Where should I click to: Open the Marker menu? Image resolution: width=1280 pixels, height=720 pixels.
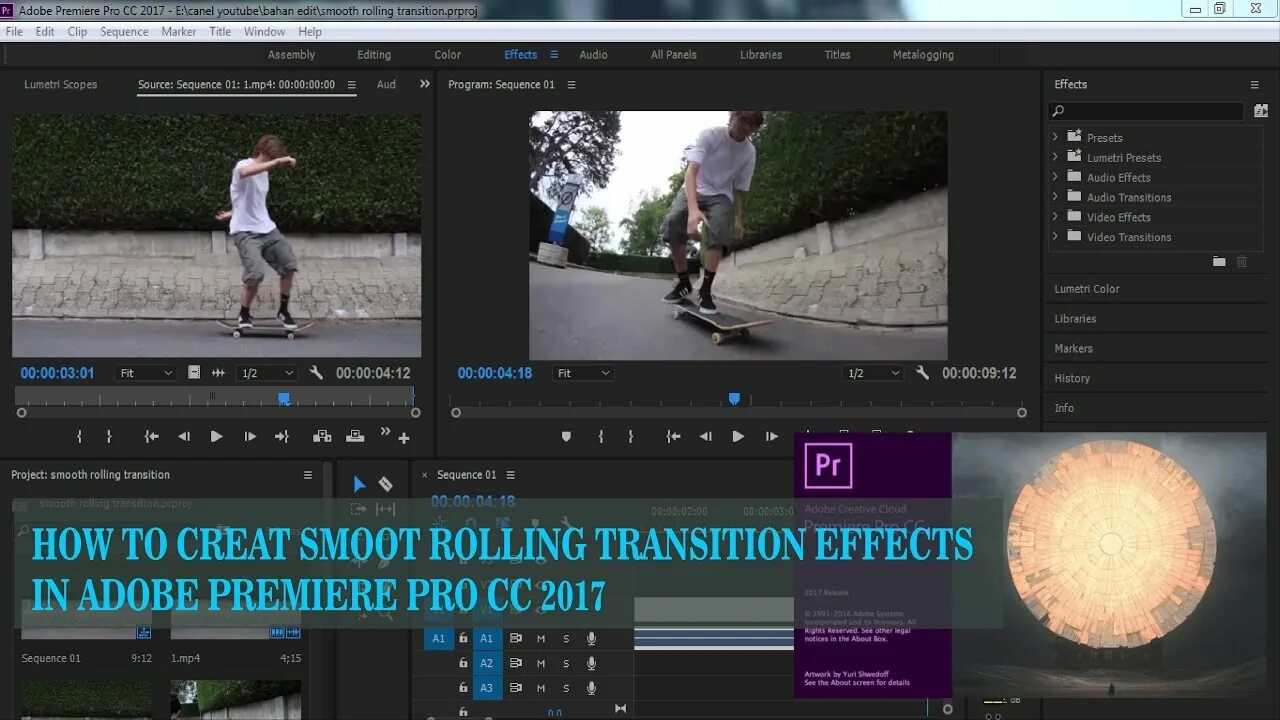click(x=179, y=32)
